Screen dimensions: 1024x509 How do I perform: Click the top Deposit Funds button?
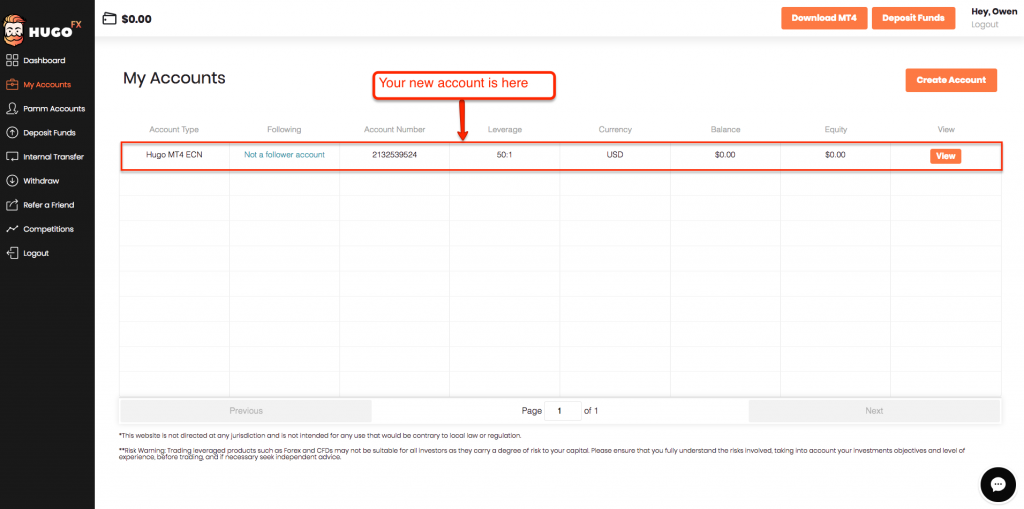[913, 18]
